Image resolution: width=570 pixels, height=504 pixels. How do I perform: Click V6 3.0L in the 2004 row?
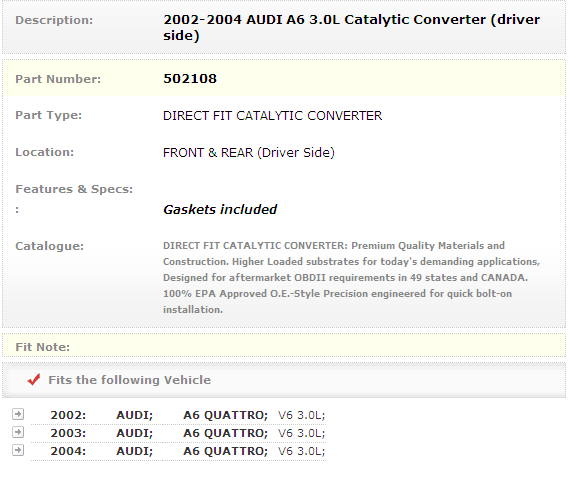[301, 451]
